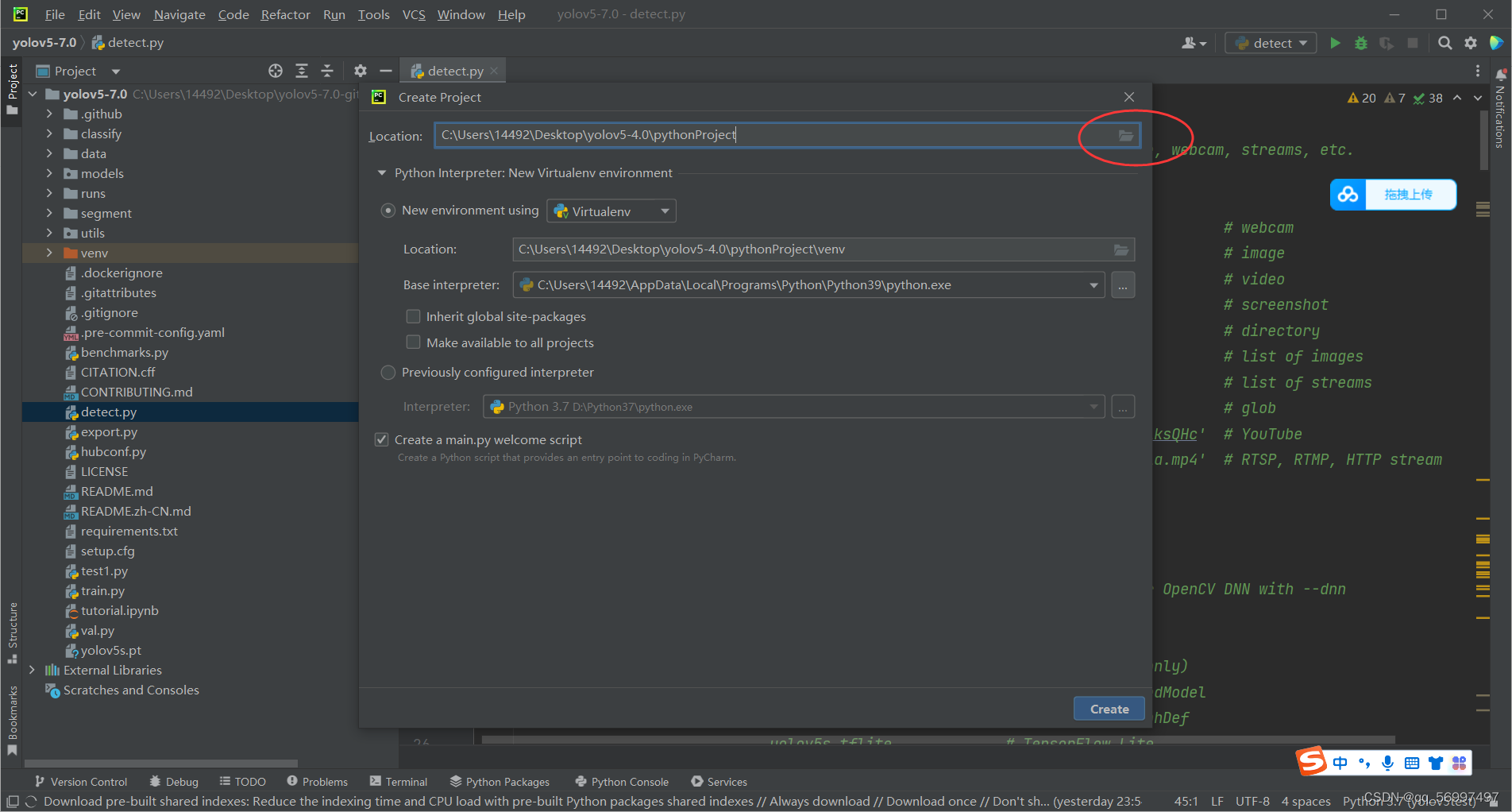Screen dimensions: 1512x812
Task: Open Problems tool window
Action: (318, 782)
